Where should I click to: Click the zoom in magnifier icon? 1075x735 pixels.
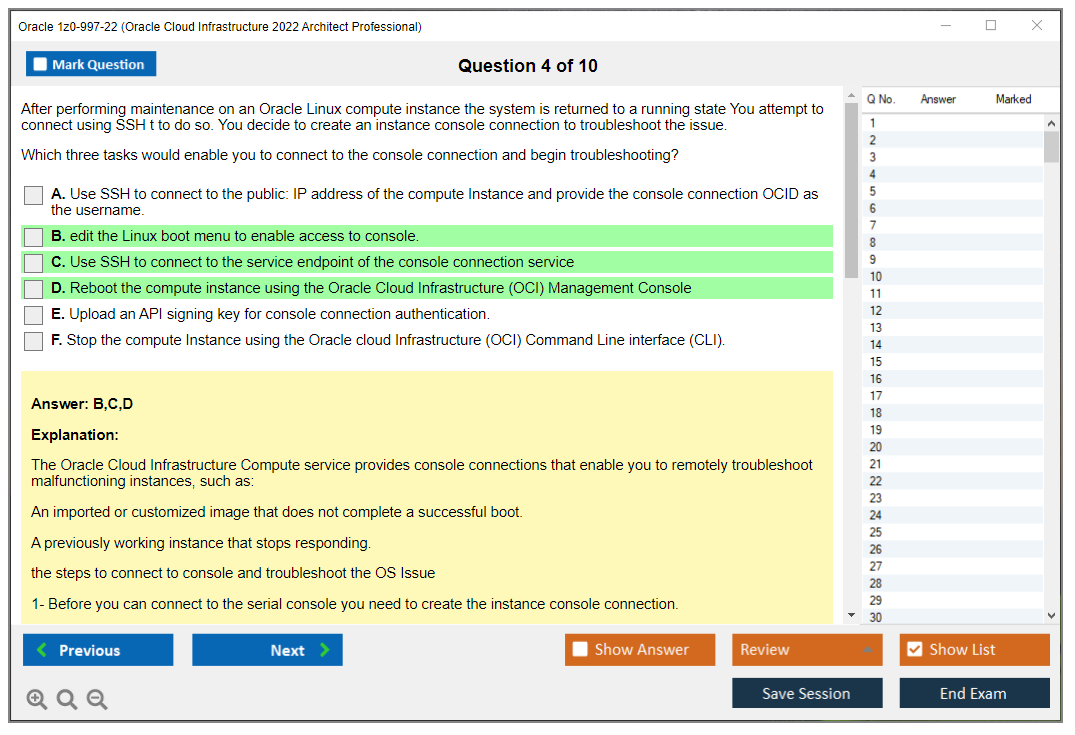(x=37, y=700)
